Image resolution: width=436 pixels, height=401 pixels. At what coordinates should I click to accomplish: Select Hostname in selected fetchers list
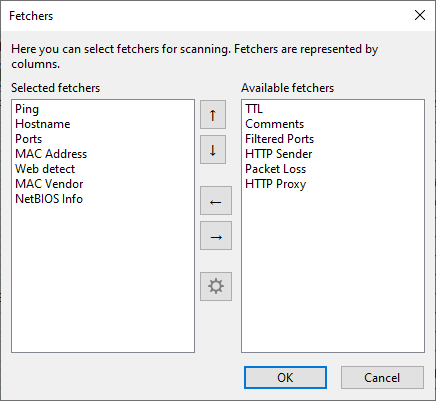pos(43,124)
